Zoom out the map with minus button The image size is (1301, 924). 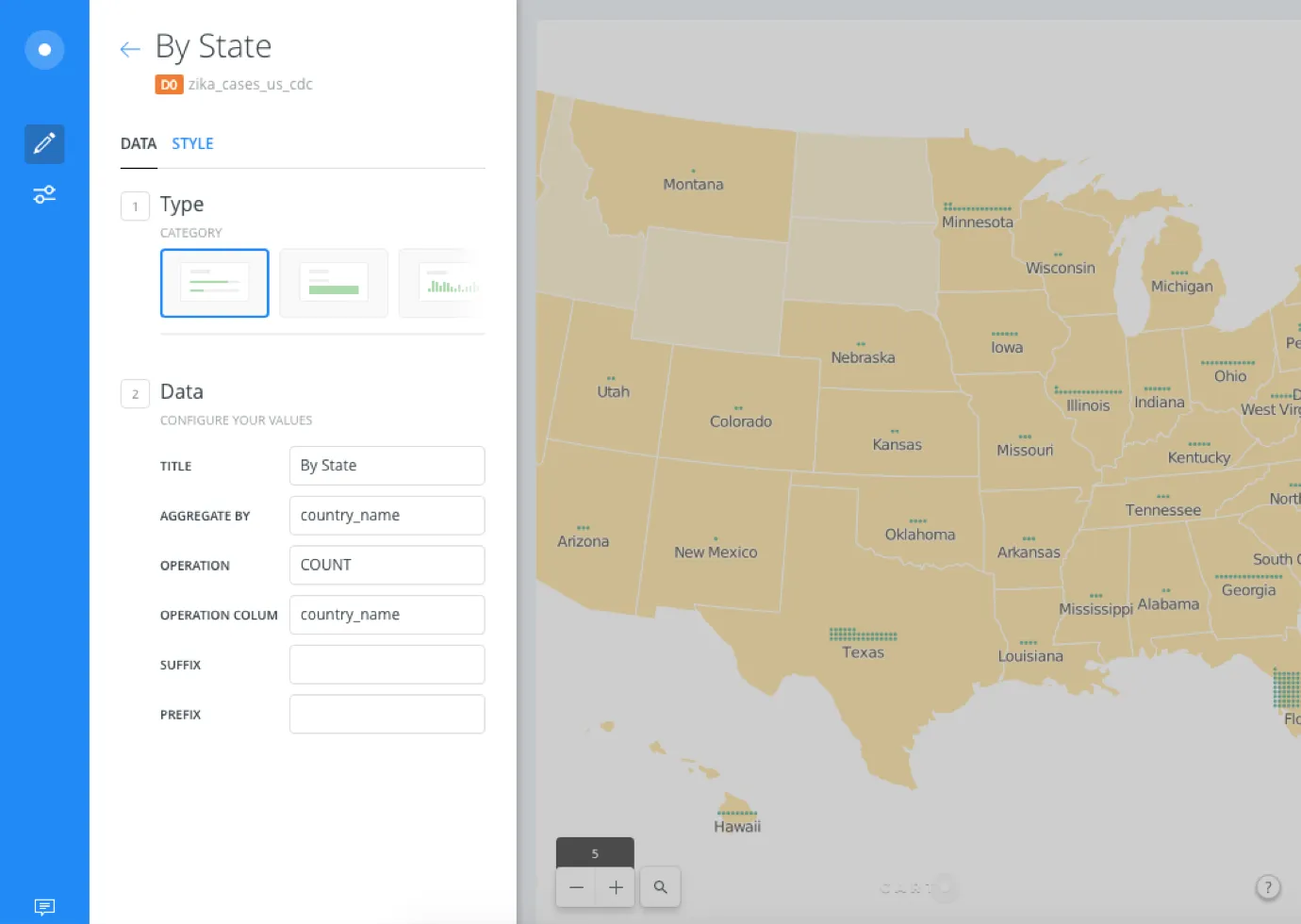click(x=576, y=887)
